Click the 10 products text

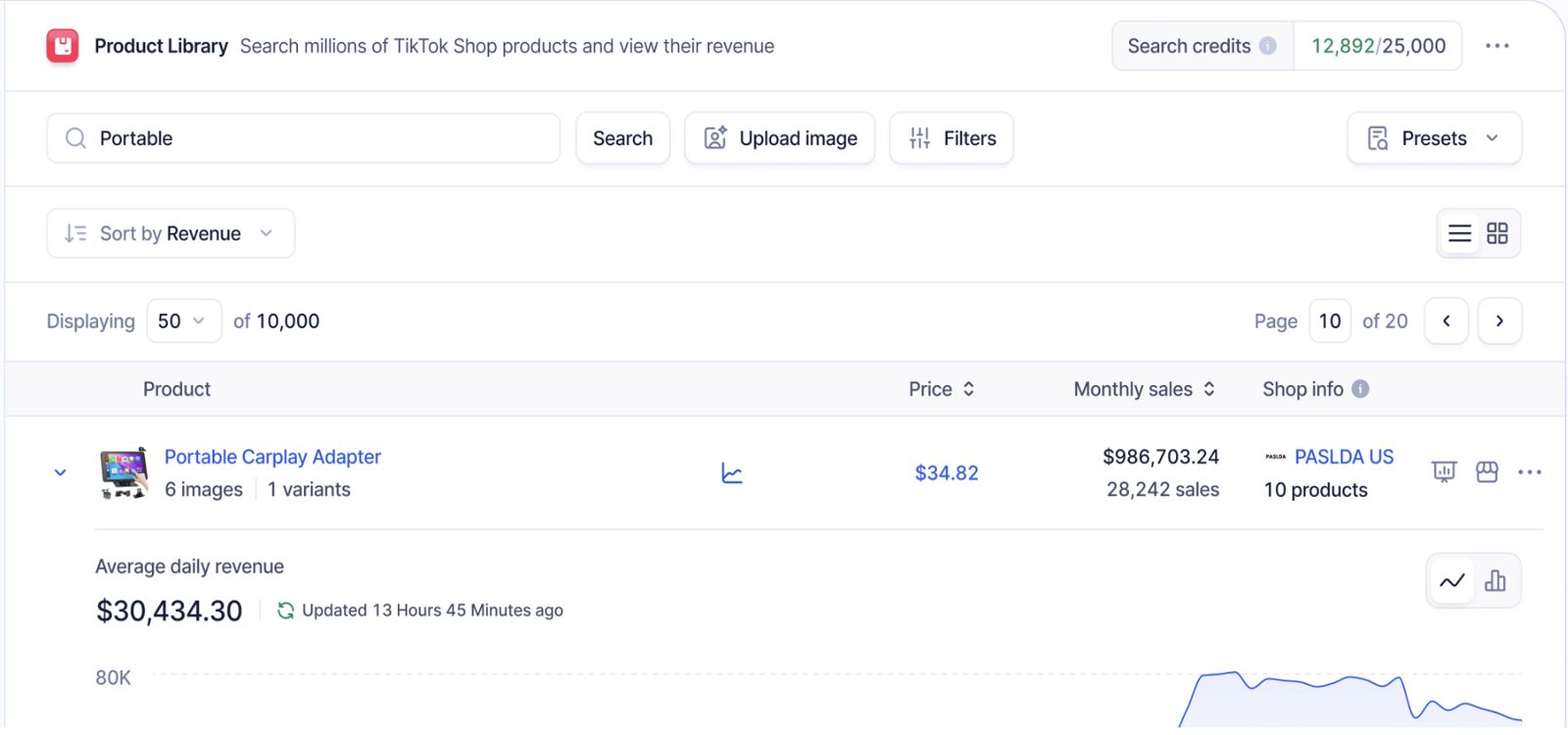[x=1315, y=490]
